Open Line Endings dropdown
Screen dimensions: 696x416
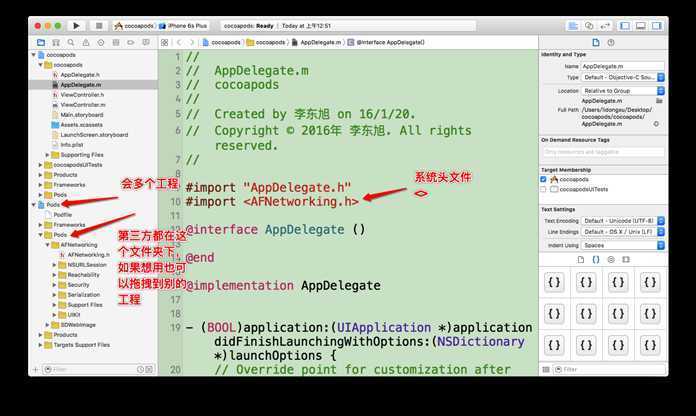tap(623, 232)
